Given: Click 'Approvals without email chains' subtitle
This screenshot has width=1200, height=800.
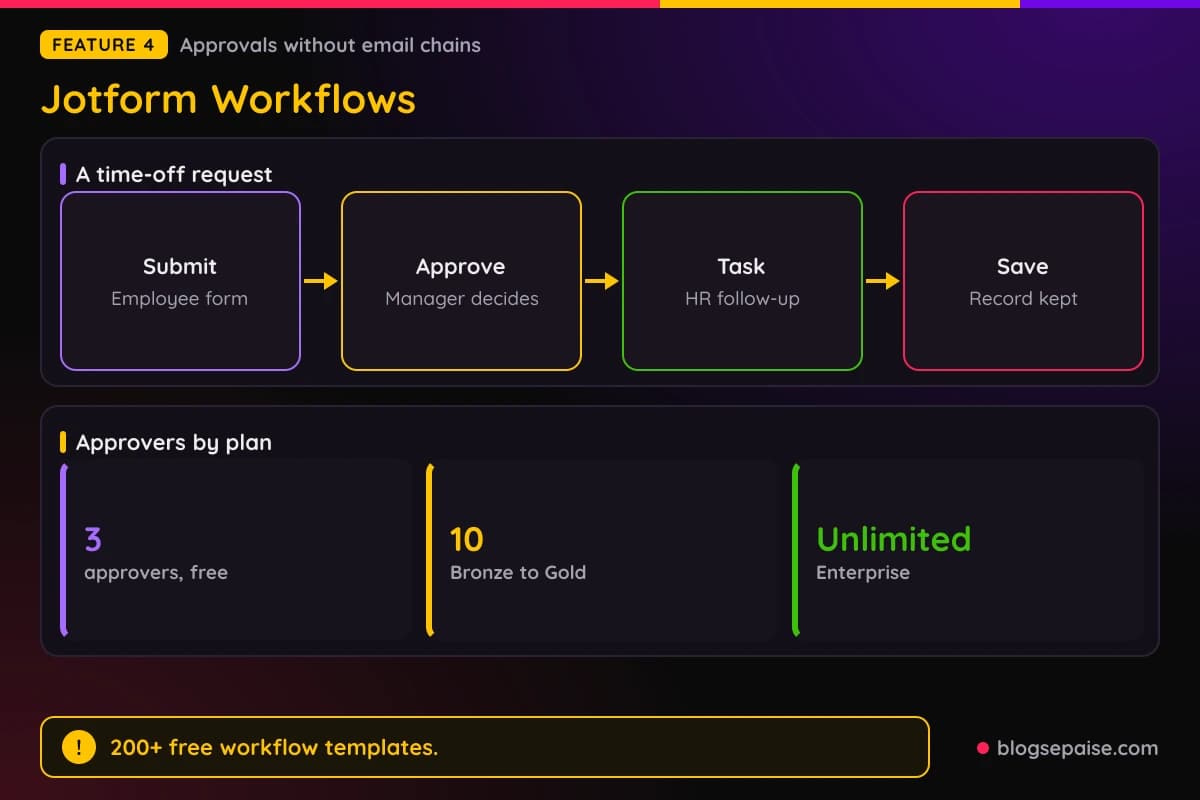Looking at the screenshot, I should tap(330, 45).
